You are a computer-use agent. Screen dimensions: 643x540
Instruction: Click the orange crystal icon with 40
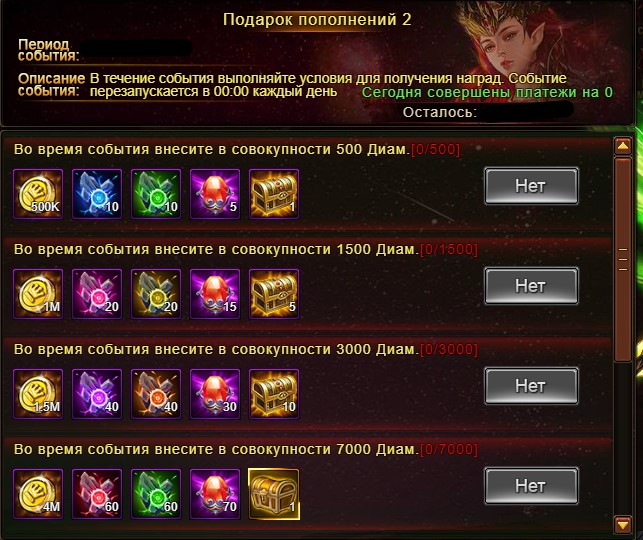coord(156,394)
